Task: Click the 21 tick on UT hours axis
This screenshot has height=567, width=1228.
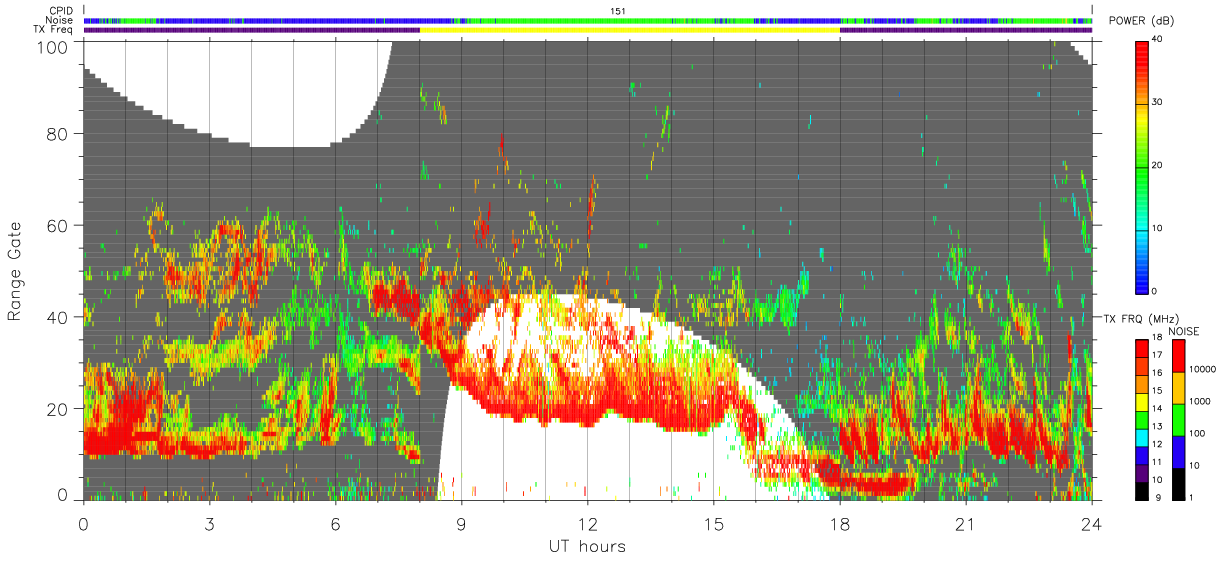Action: 965,523
